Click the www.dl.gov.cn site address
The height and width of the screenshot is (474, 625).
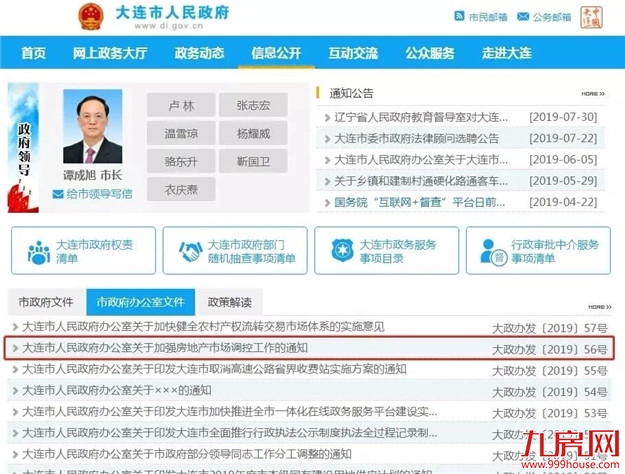coord(169,26)
